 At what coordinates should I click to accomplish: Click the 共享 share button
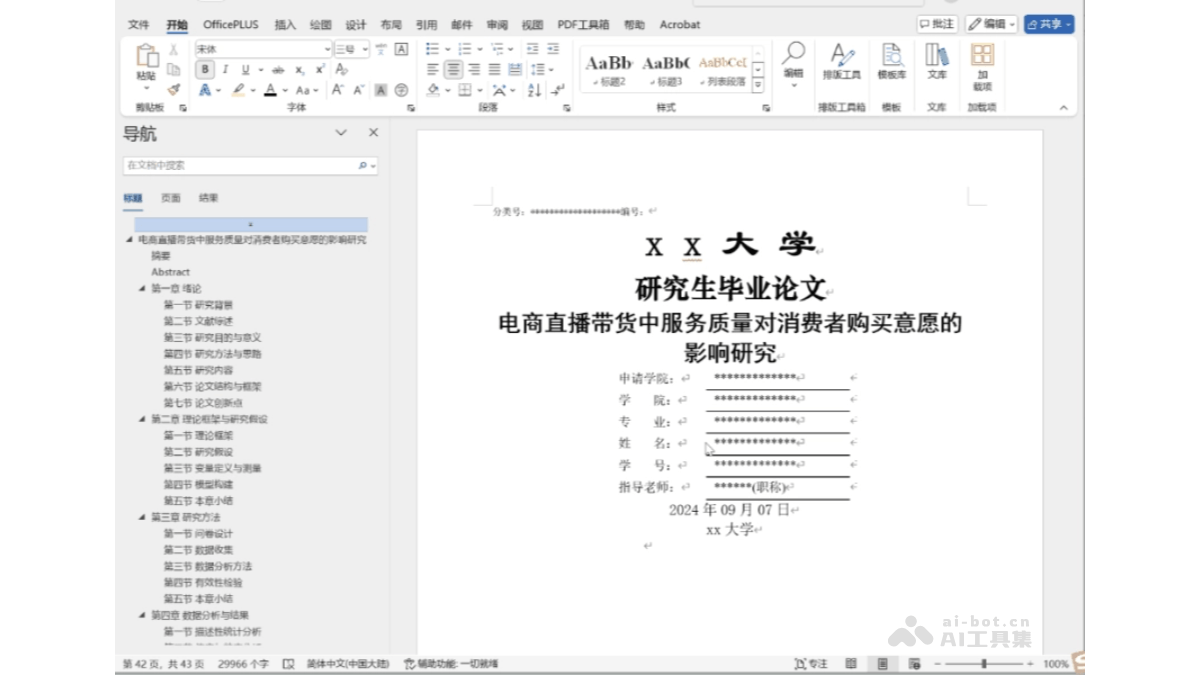(x=1049, y=24)
